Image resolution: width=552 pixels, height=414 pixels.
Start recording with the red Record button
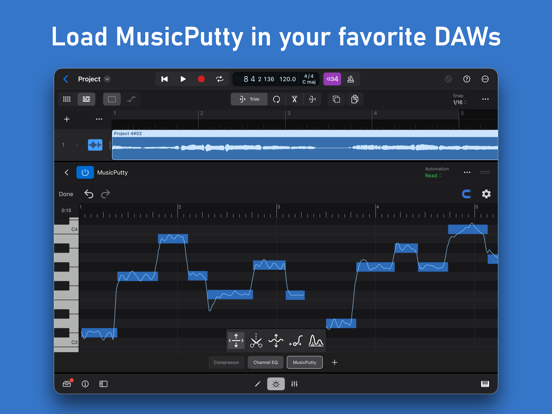pos(201,79)
